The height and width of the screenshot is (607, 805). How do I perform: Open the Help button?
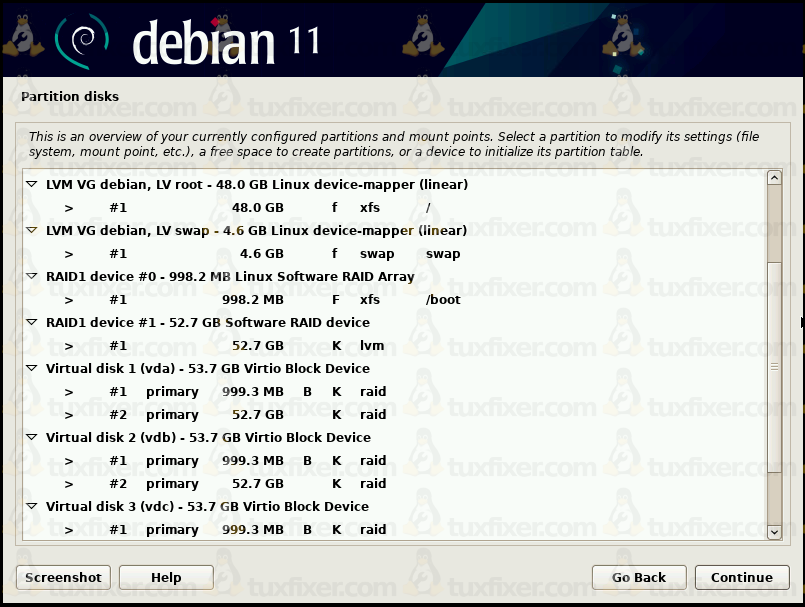(166, 578)
